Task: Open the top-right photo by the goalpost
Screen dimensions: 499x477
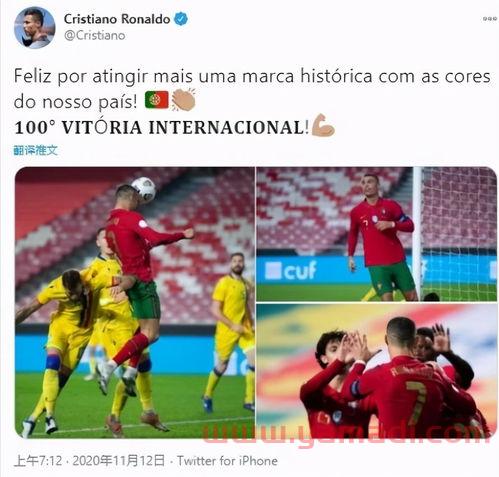Action: [x=376, y=234]
